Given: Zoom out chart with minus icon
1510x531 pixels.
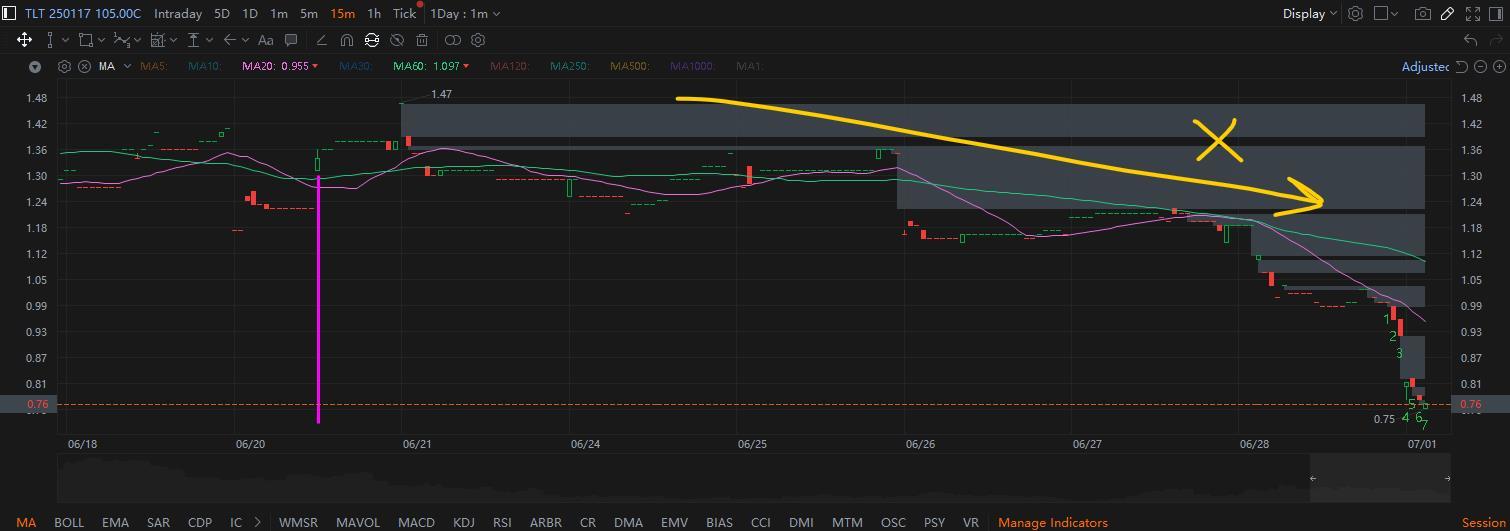Looking at the screenshot, I should point(1481,67).
